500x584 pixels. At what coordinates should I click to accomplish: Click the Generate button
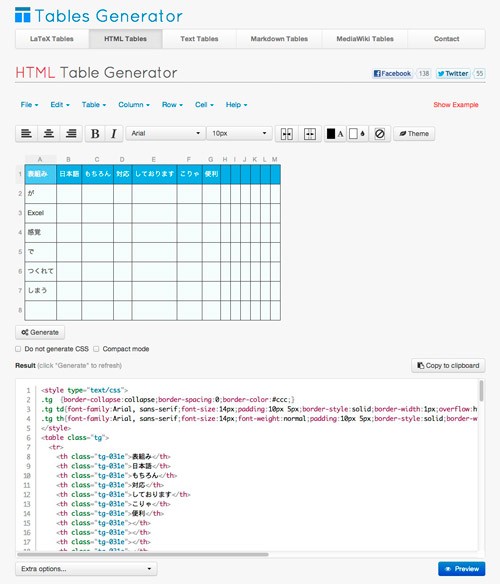point(40,332)
